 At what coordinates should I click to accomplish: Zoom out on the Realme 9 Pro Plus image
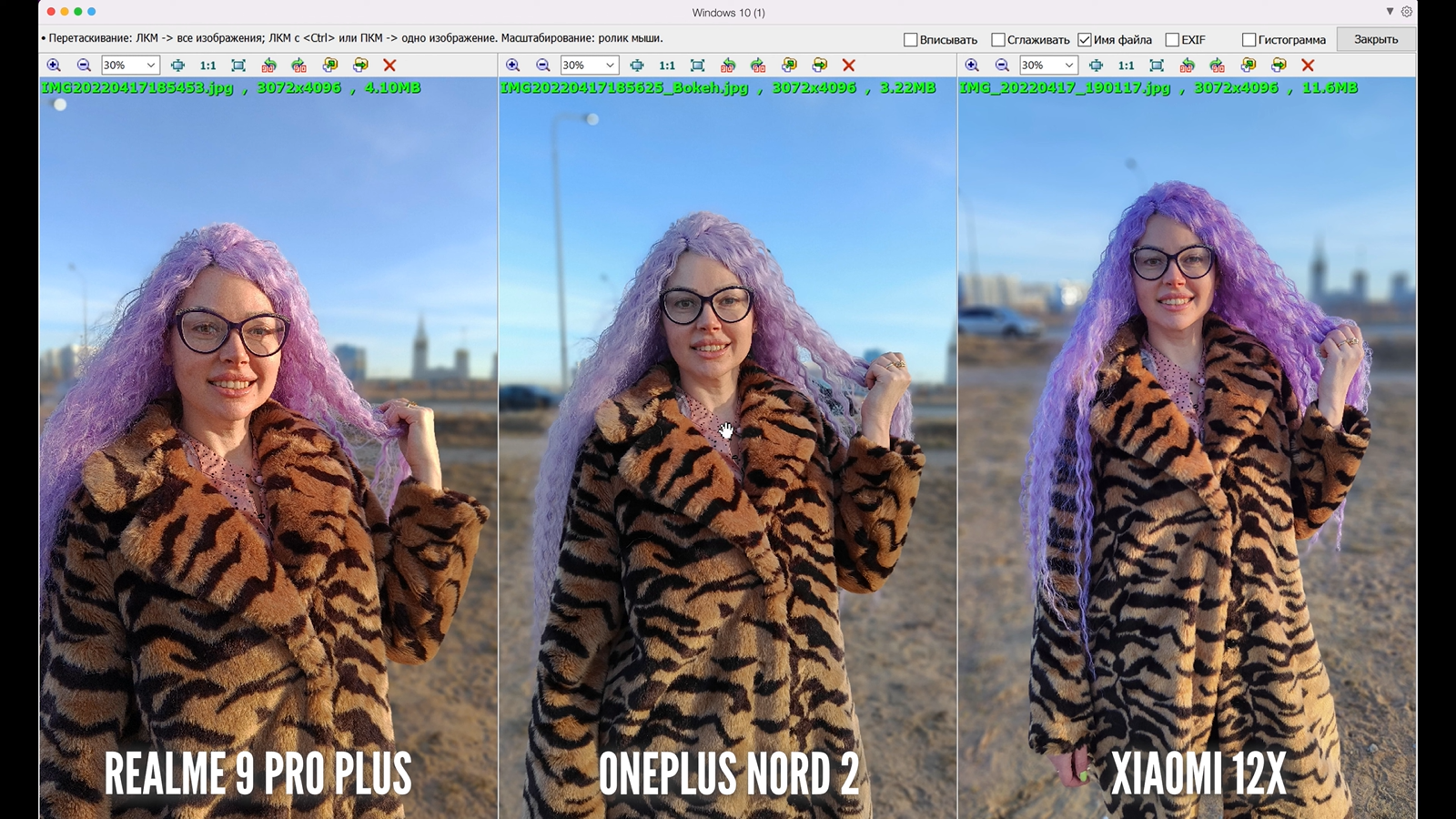[84, 66]
